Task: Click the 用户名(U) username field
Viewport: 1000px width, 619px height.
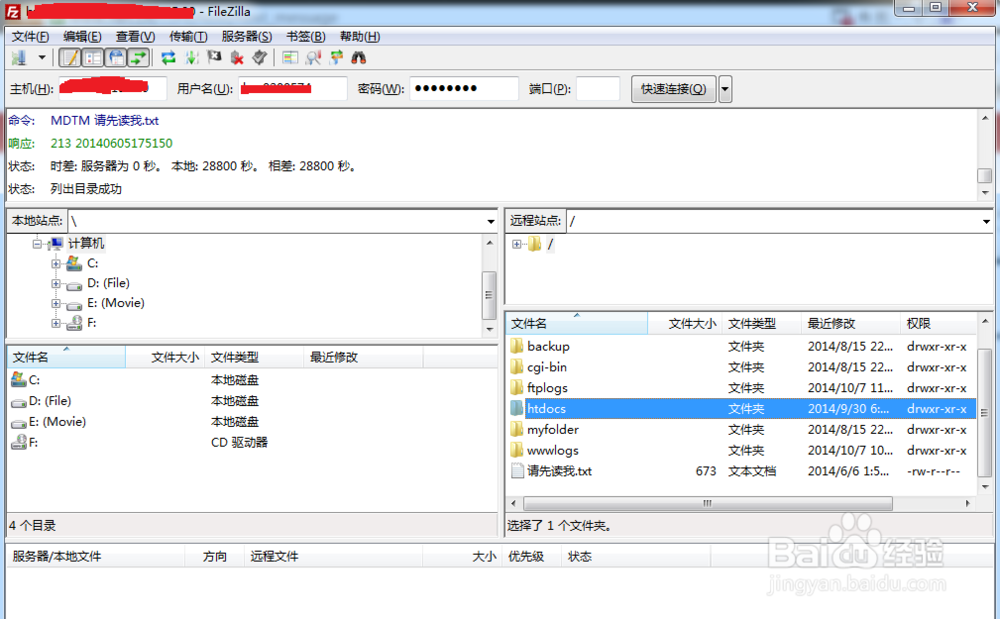Action: point(293,89)
